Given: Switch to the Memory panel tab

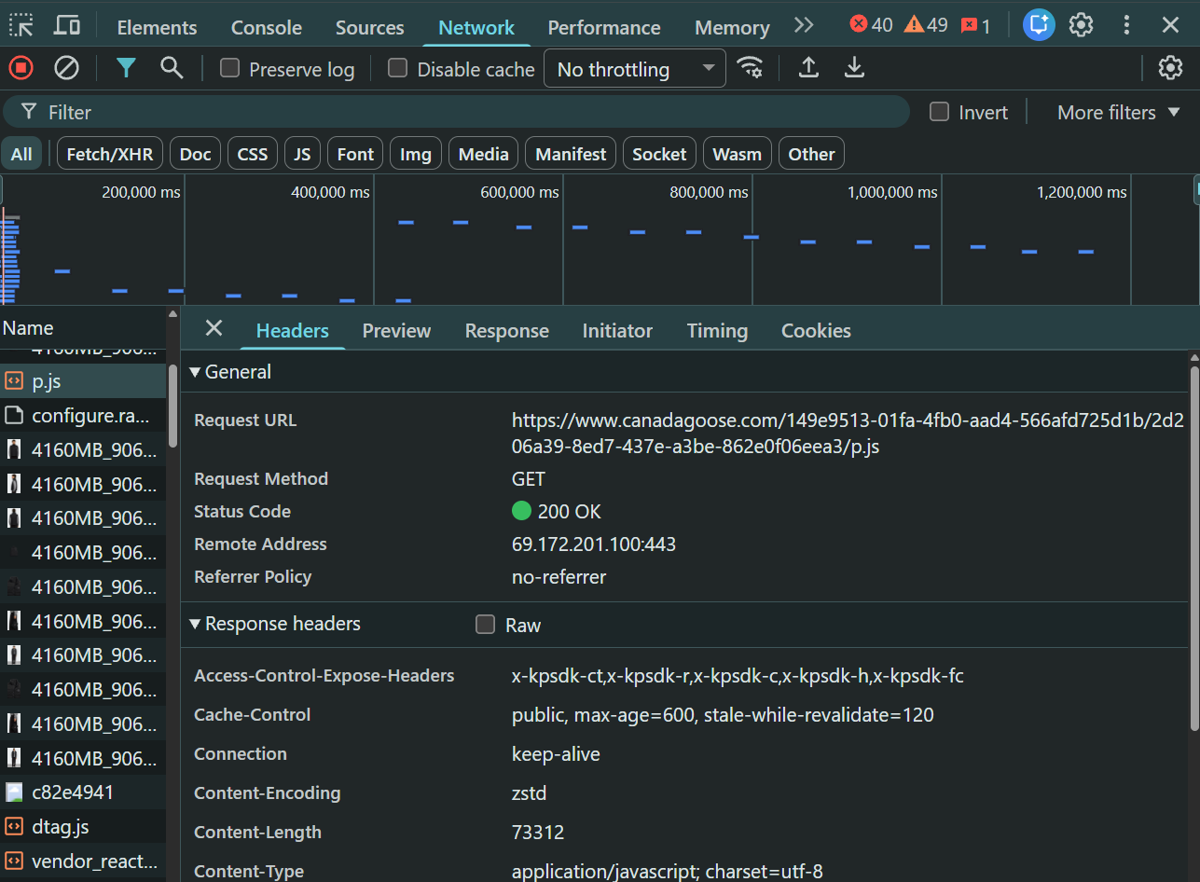Looking at the screenshot, I should [x=732, y=27].
